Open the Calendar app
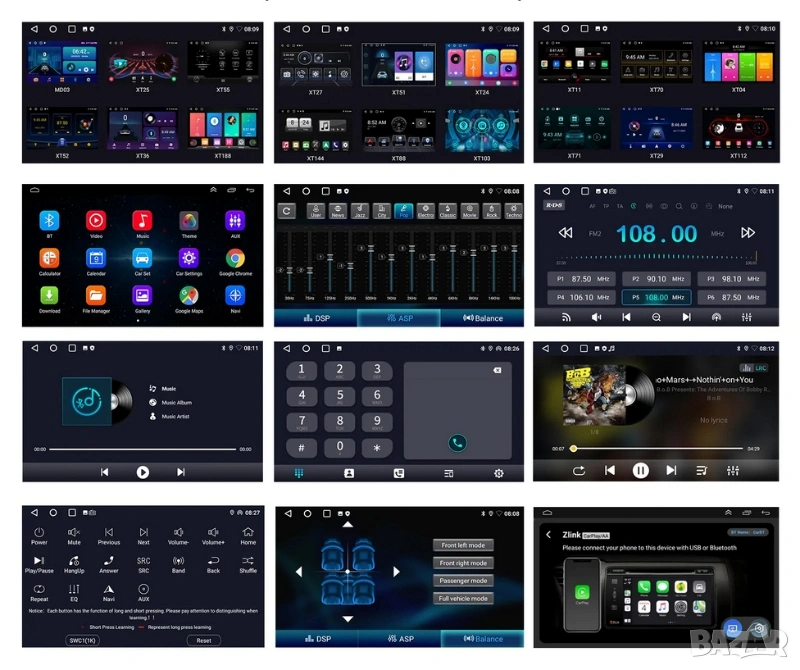The height and width of the screenshot is (670, 800). 96,258
